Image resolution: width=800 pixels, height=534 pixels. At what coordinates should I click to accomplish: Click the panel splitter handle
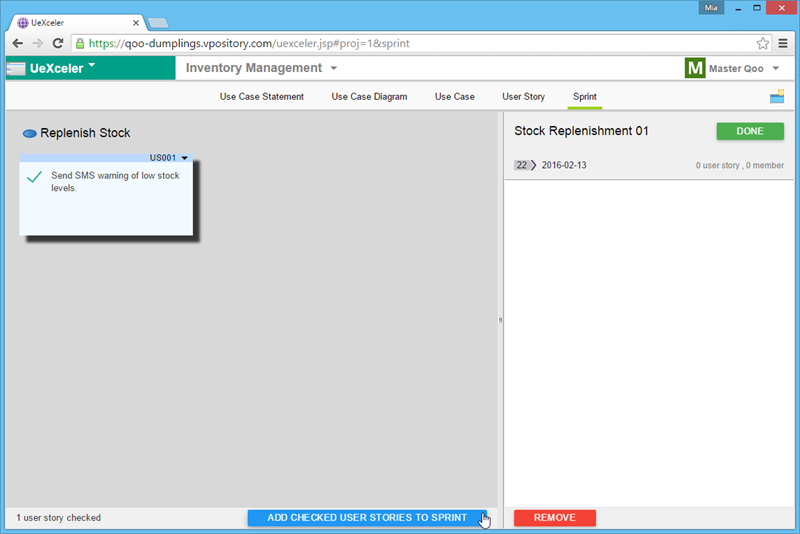point(501,320)
